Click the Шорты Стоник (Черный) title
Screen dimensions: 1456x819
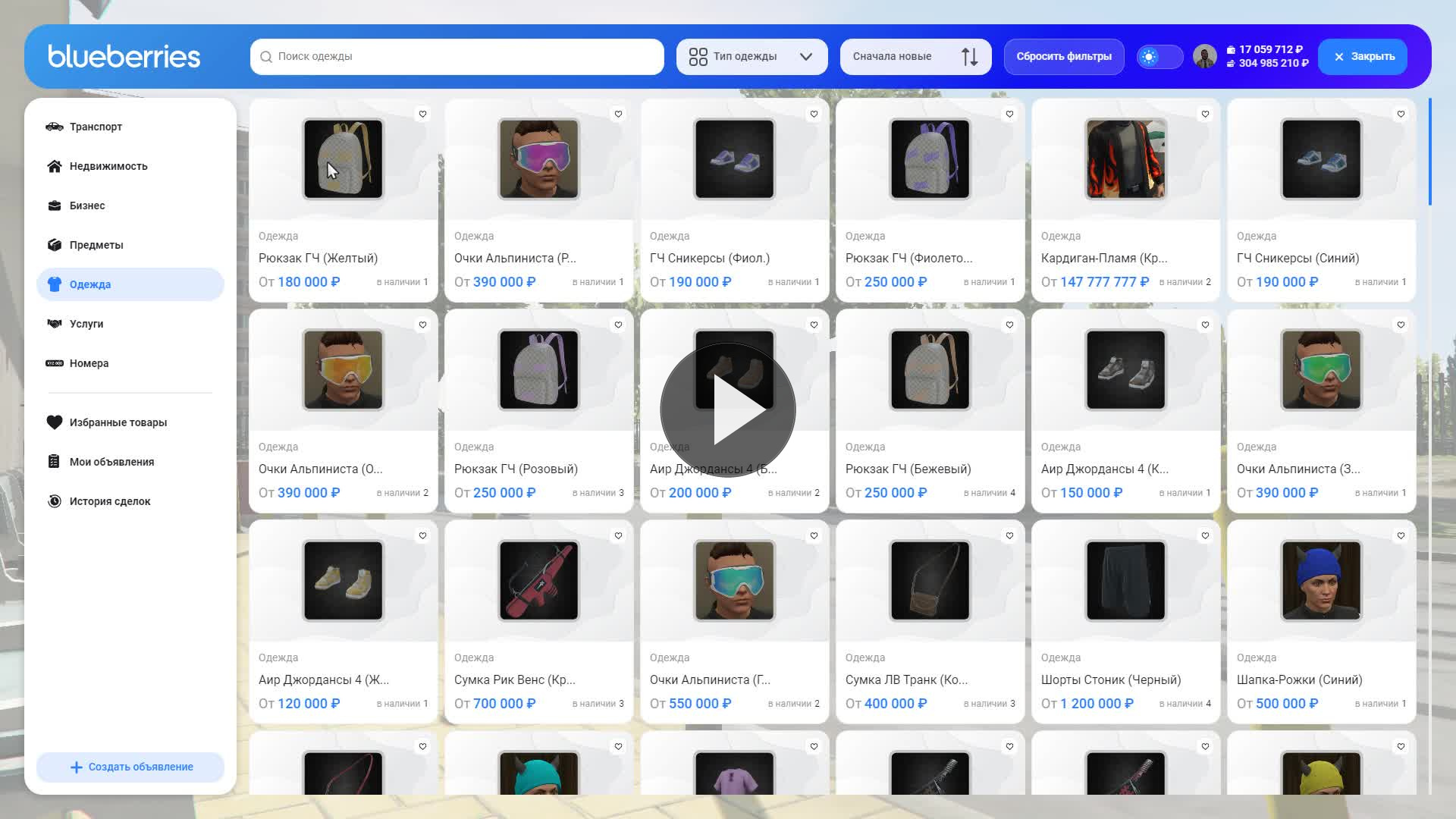[1111, 680]
